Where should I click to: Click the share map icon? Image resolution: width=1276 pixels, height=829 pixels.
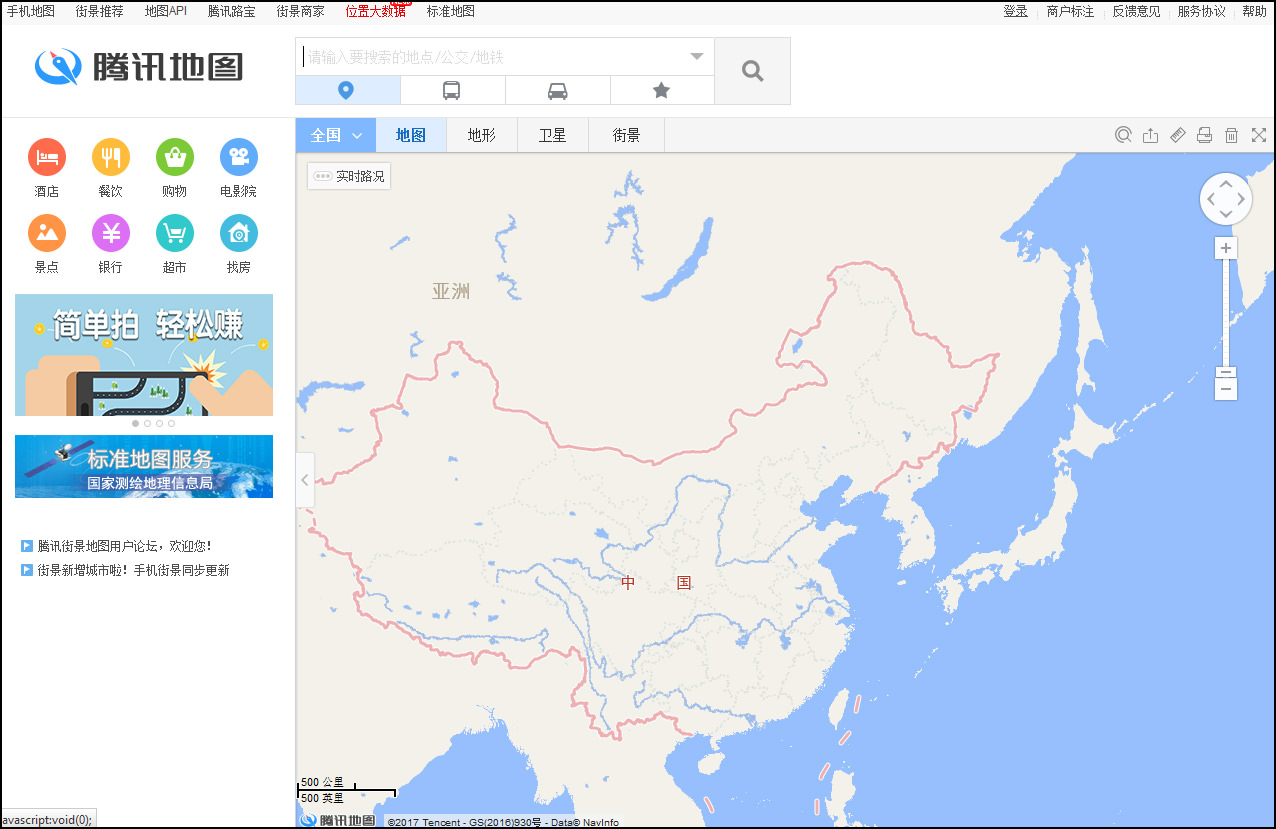[1151, 135]
